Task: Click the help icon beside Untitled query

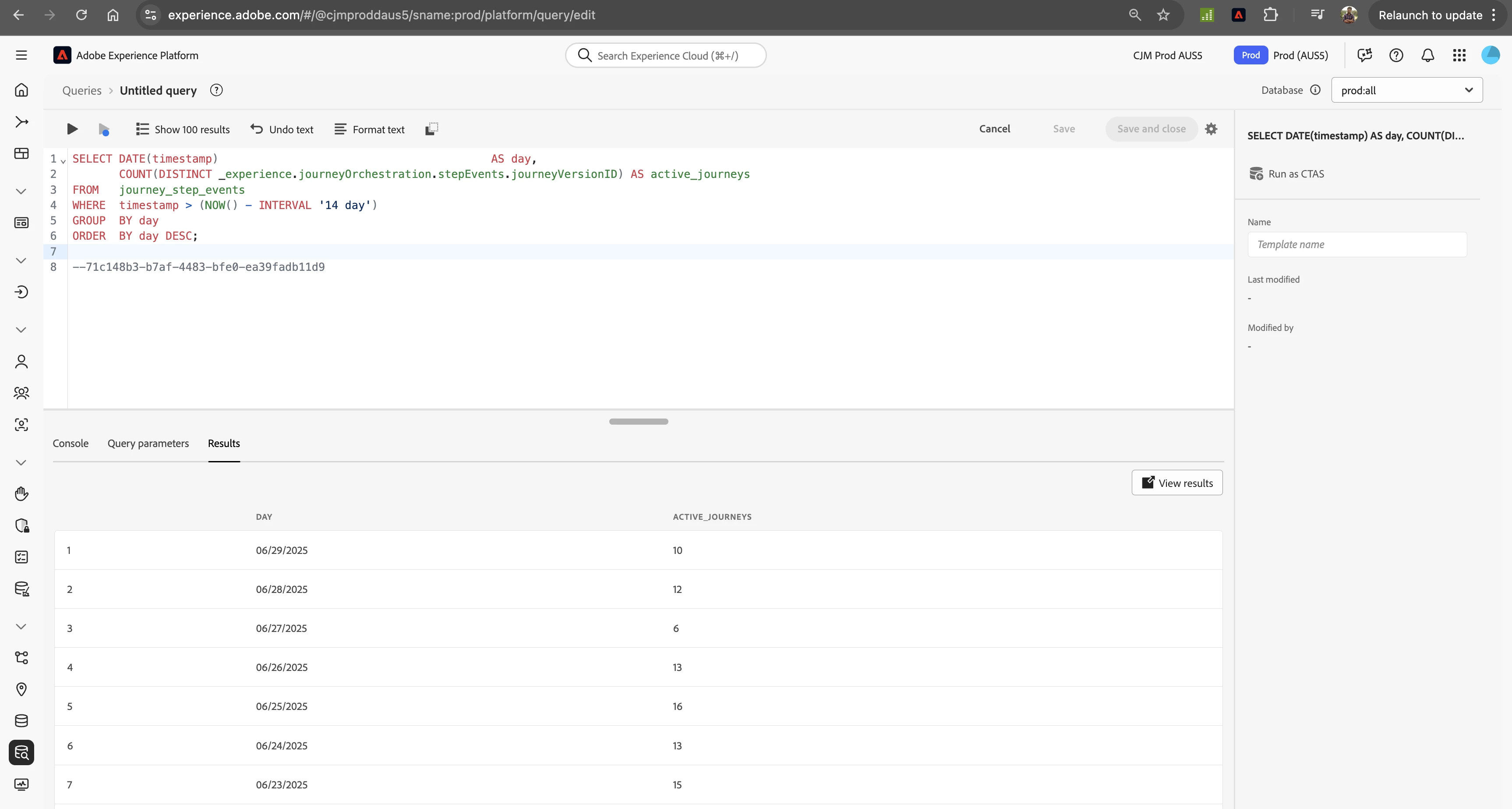Action: [216, 90]
